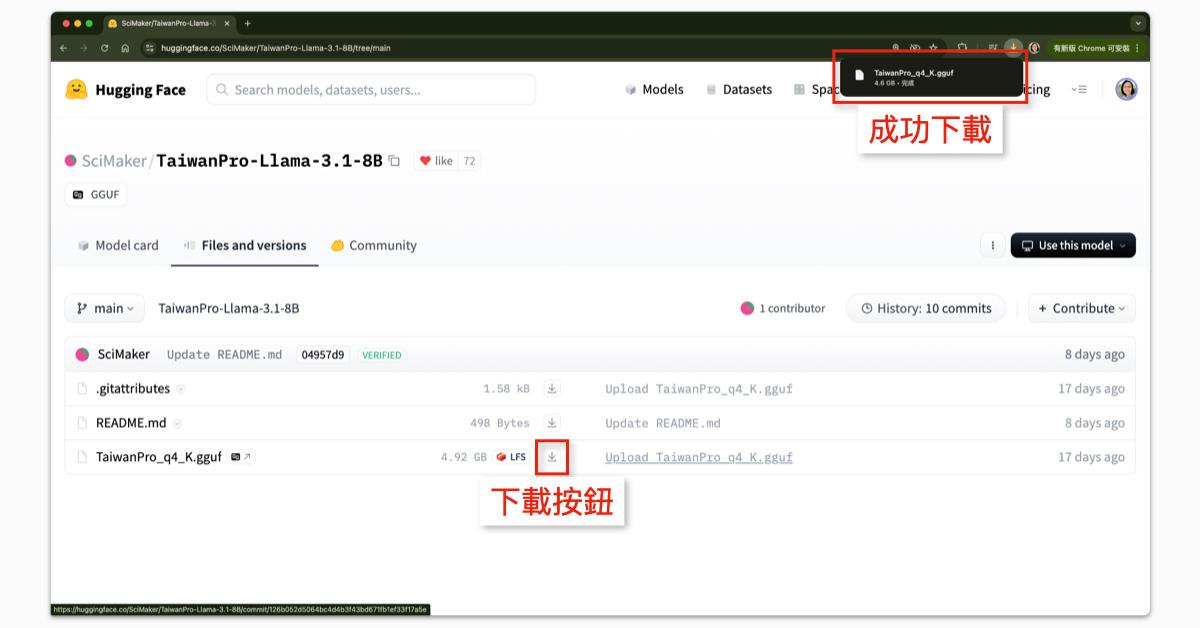Viewport: 1200px width, 628px height.
Task: Click the GGUF tag
Action: 96,194
